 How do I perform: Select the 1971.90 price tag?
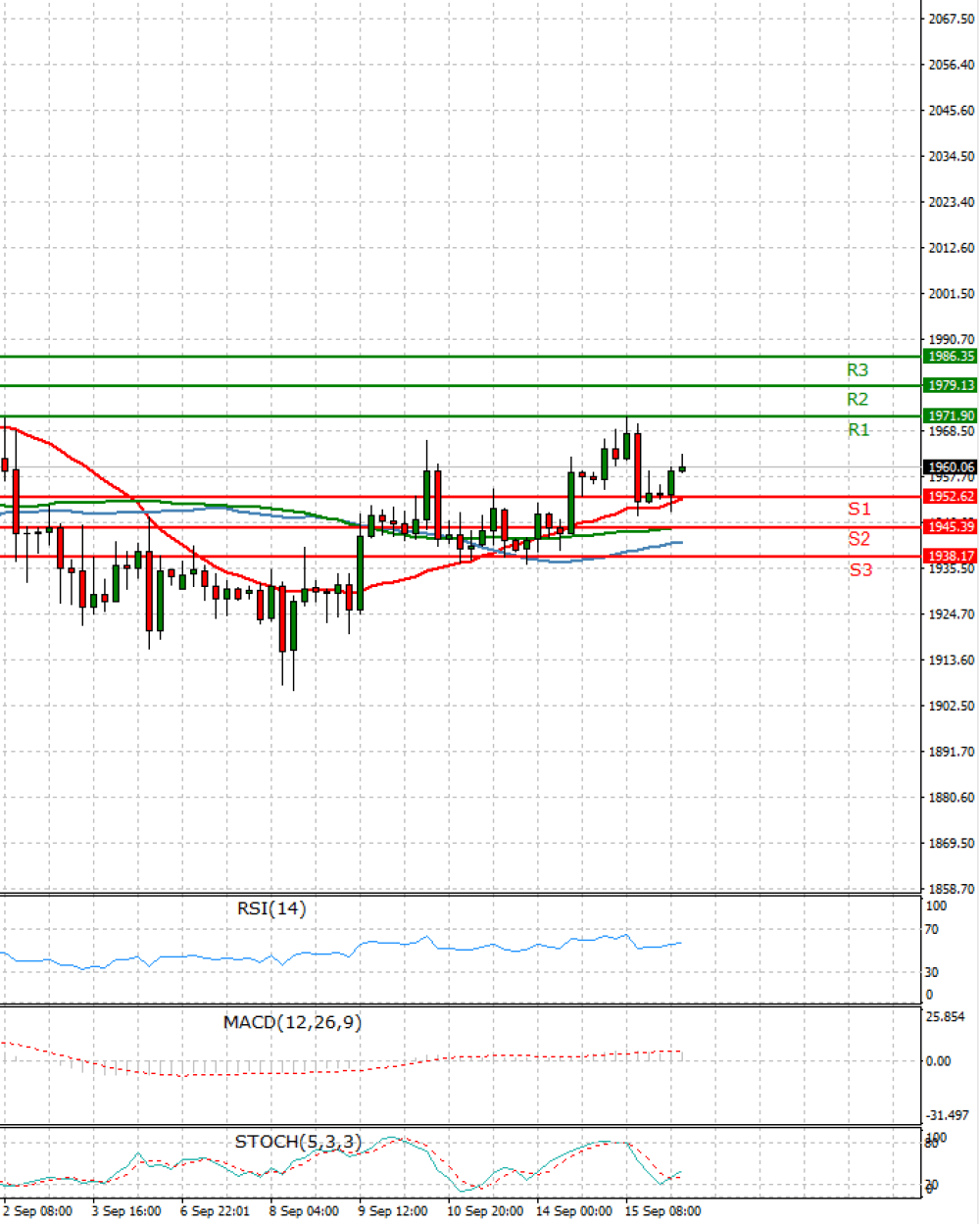[x=951, y=416]
